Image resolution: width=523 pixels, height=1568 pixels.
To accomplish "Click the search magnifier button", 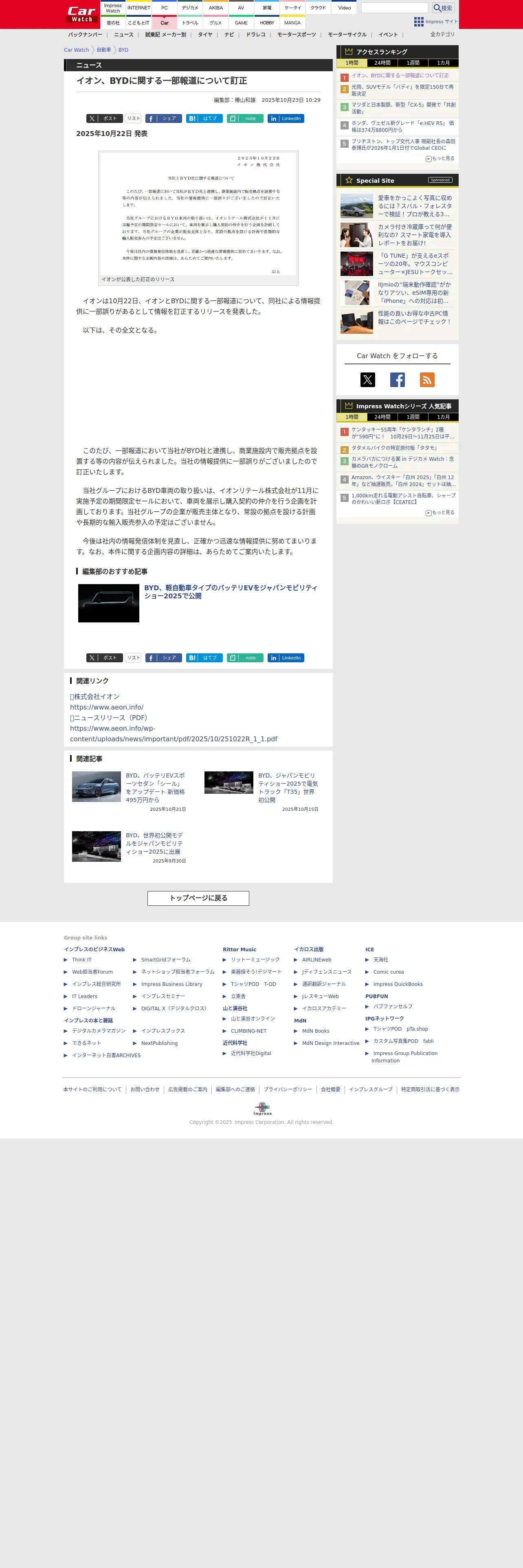I will coord(443,8).
